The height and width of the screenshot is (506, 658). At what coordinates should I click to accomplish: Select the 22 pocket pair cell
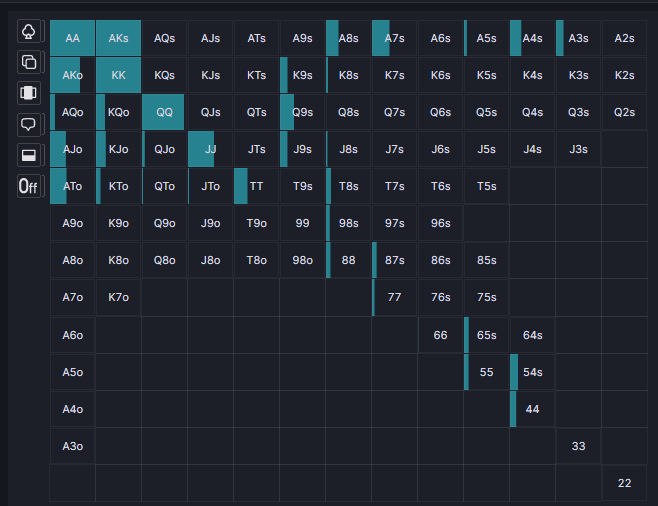click(x=624, y=483)
